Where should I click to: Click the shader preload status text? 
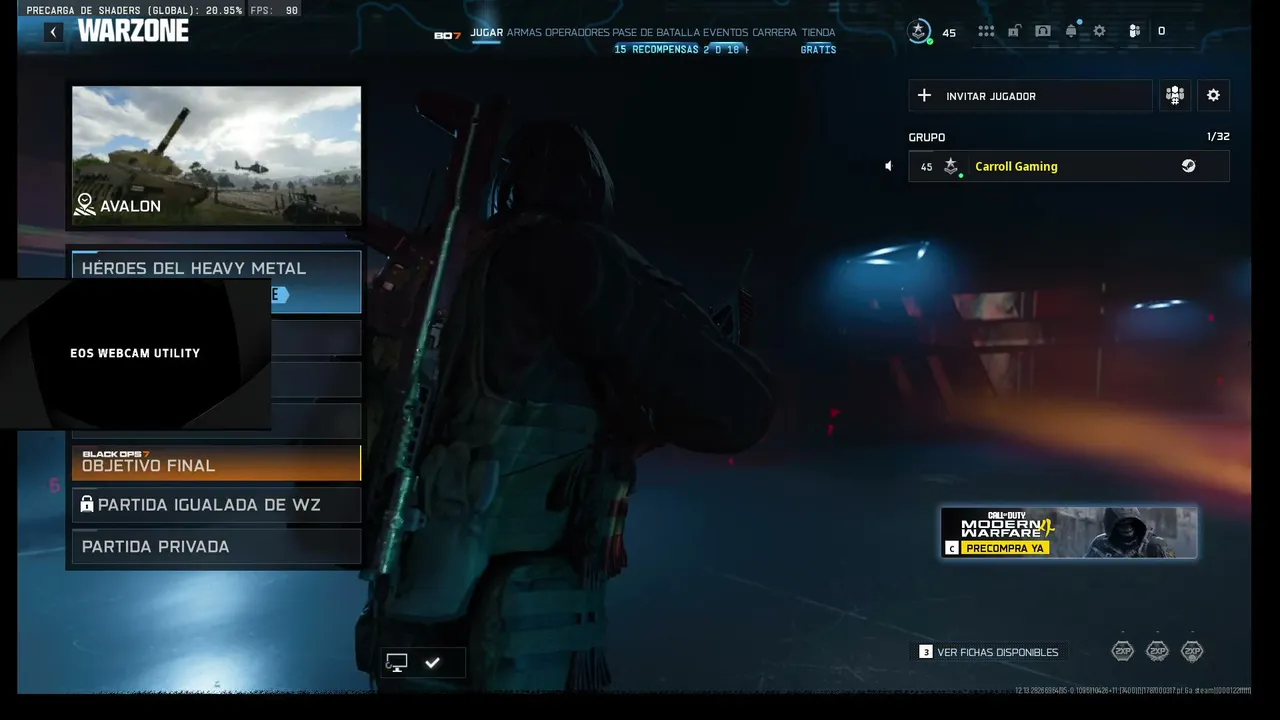coord(134,10)
